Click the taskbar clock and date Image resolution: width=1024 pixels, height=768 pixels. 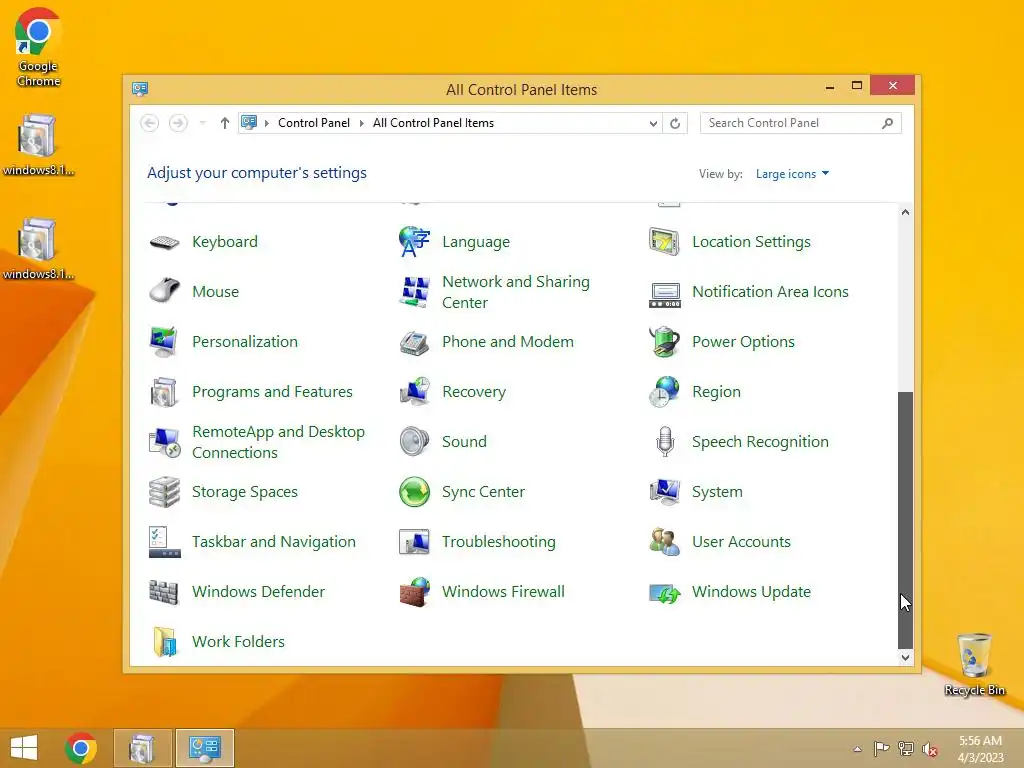[x=980, y=749]
